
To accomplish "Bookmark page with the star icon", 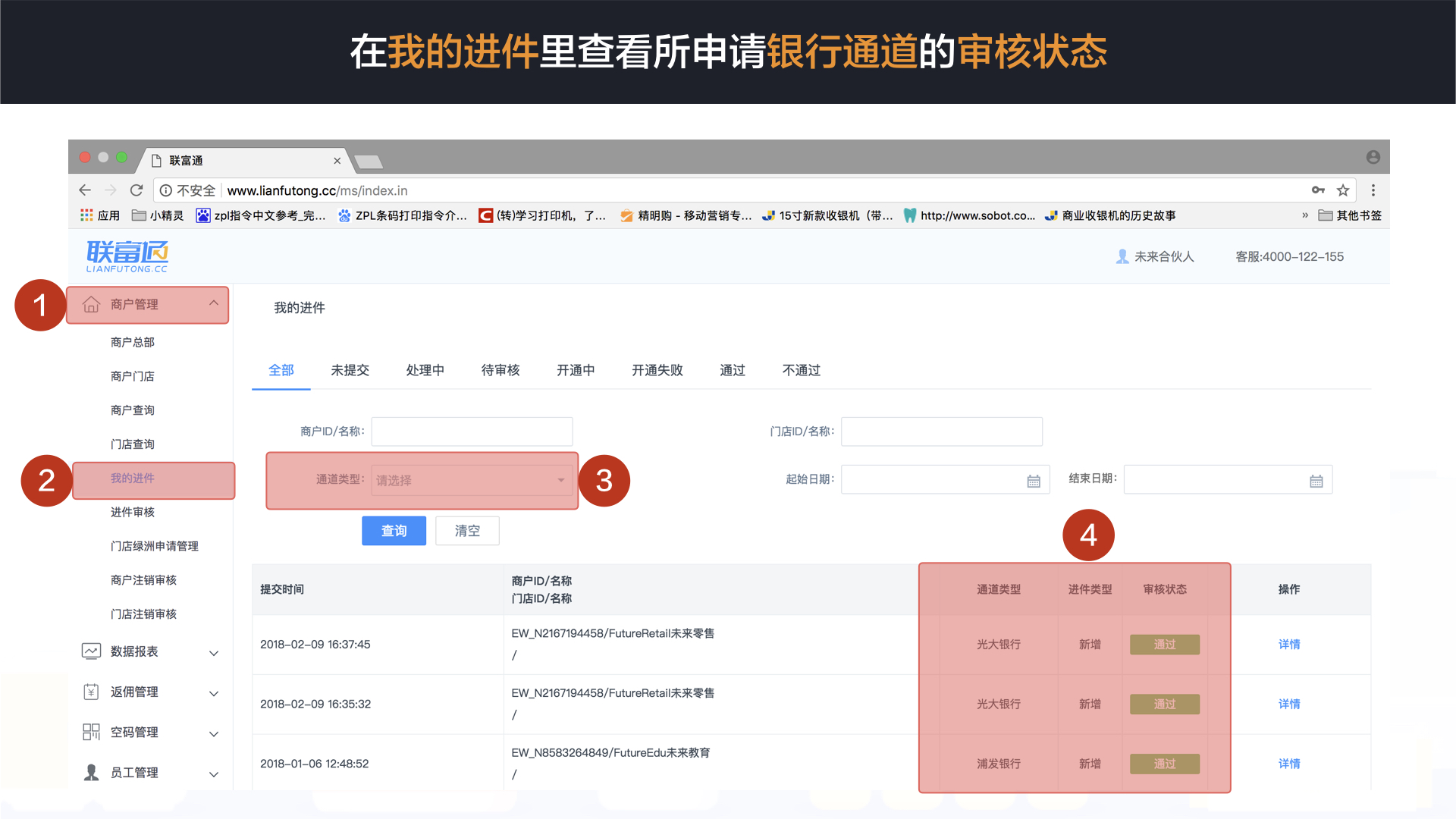I will [1343, 190].
